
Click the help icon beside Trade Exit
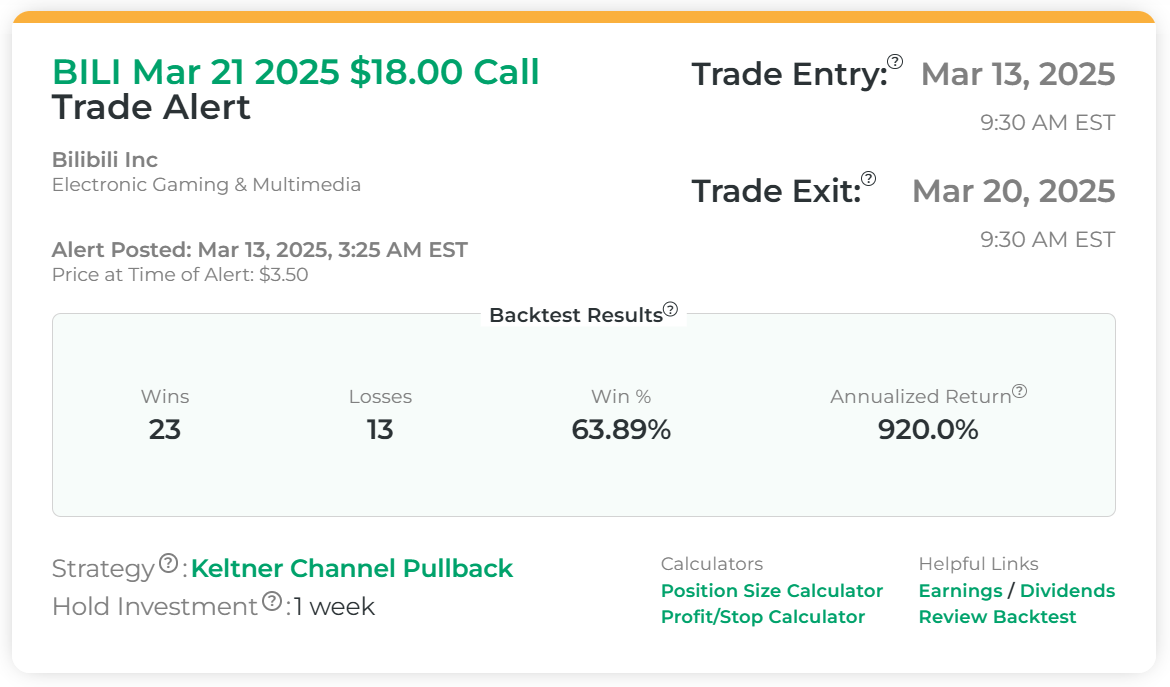point(868,179)
